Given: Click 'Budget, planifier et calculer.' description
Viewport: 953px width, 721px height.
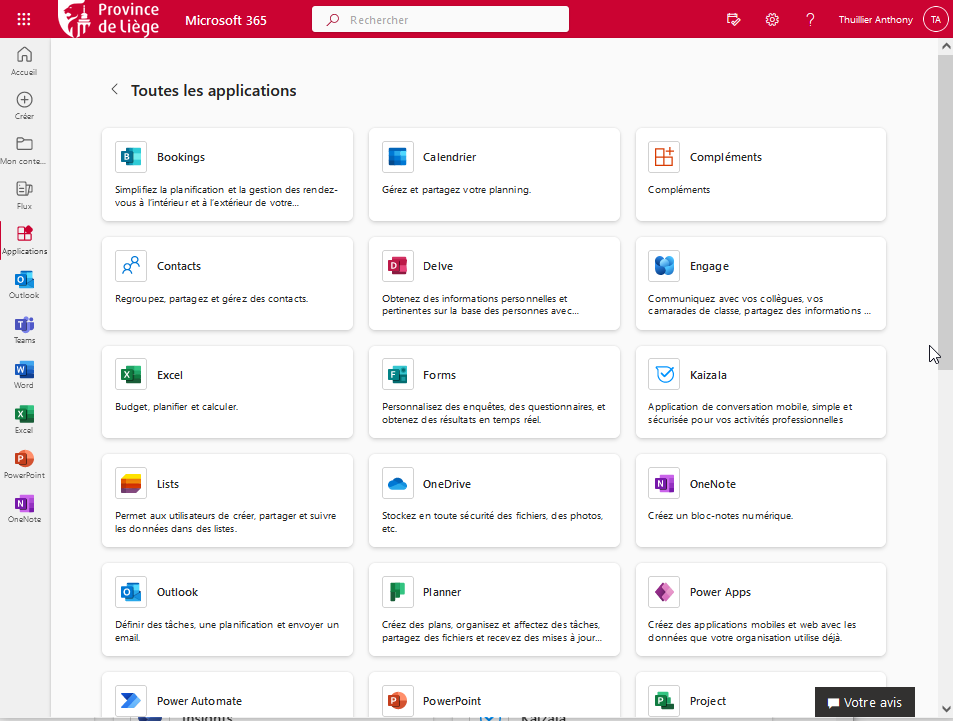Looking at the screenshot, I should click(176, 407).
